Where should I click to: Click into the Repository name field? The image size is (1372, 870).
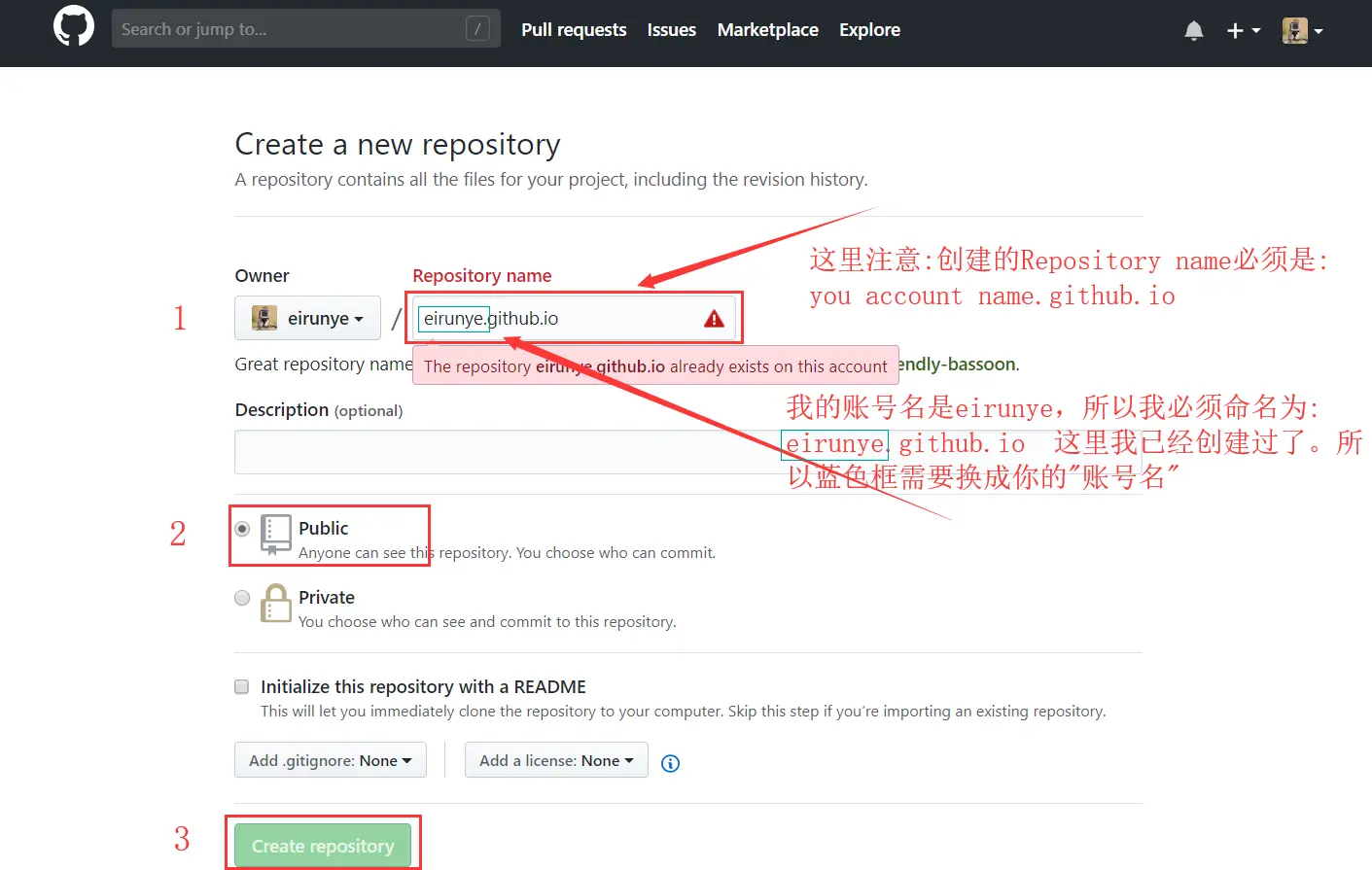576,319
